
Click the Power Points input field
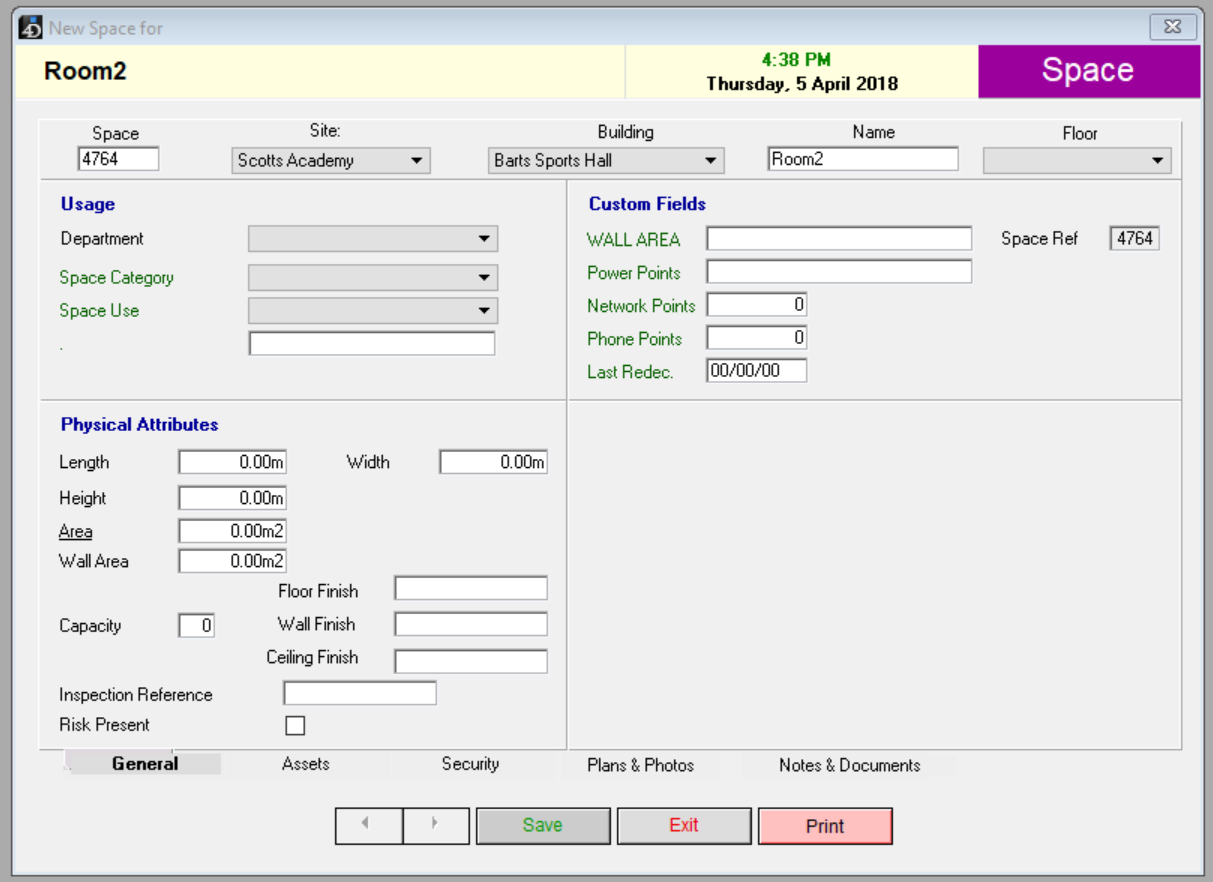[839, 272]
